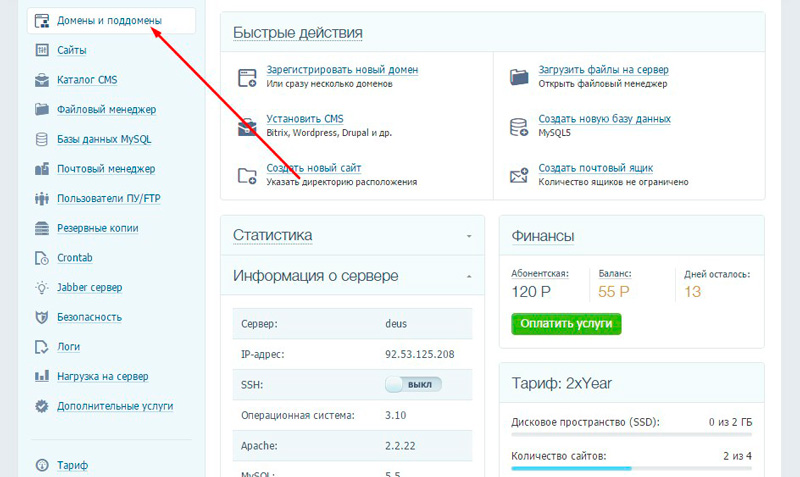This screenshot has height=477, width=800.
Task: Expand the Статистика panel
Action: pos(468,236)
